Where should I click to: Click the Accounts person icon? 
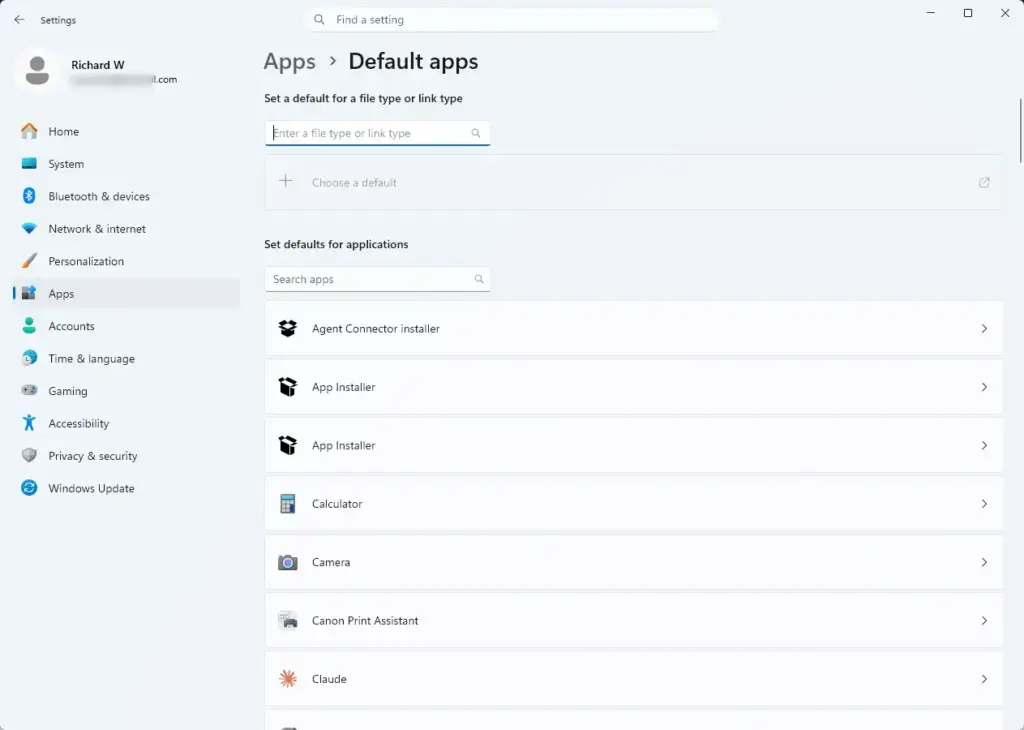[x=29, y=325]
